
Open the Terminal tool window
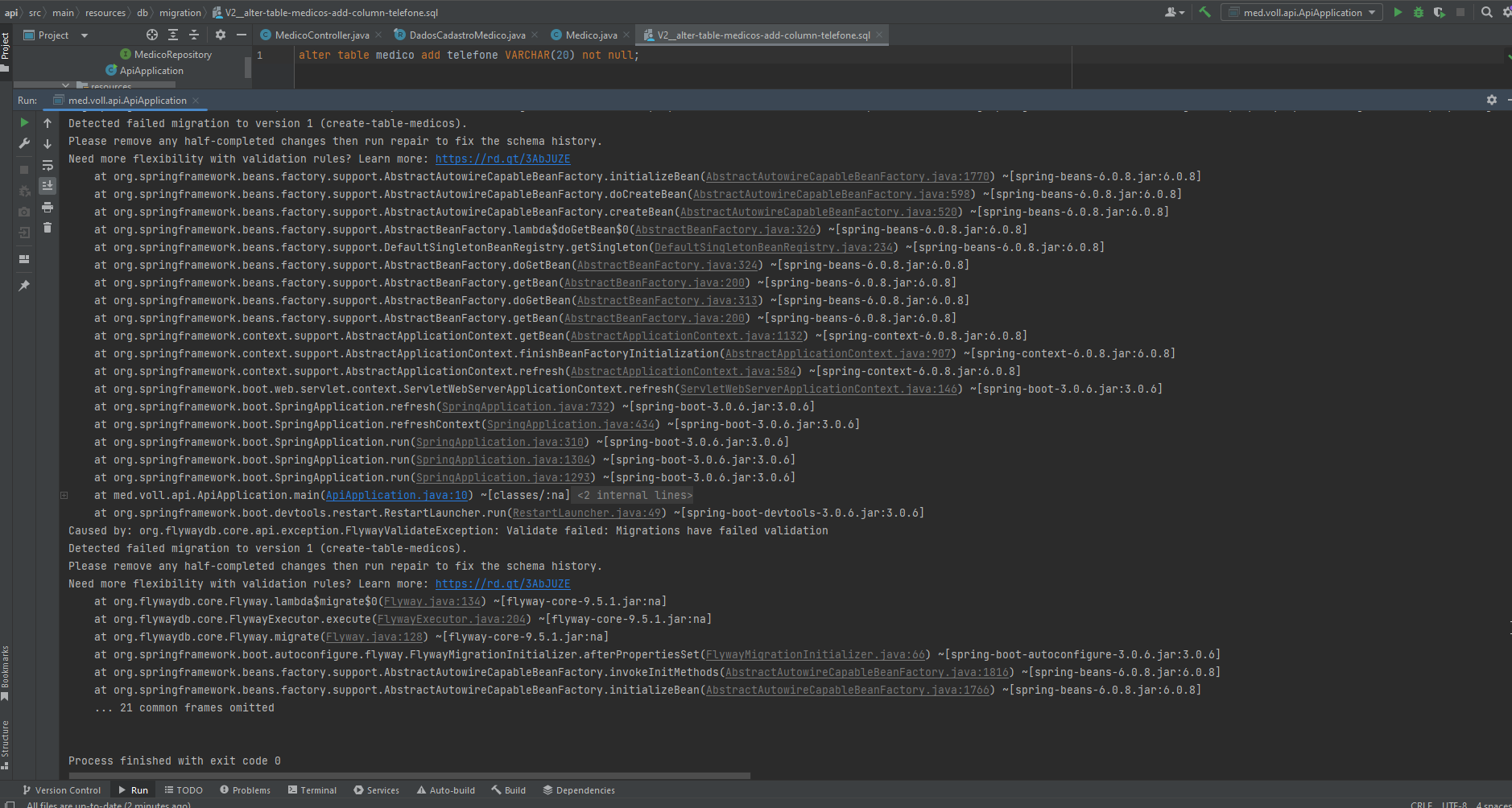(312, 790)
